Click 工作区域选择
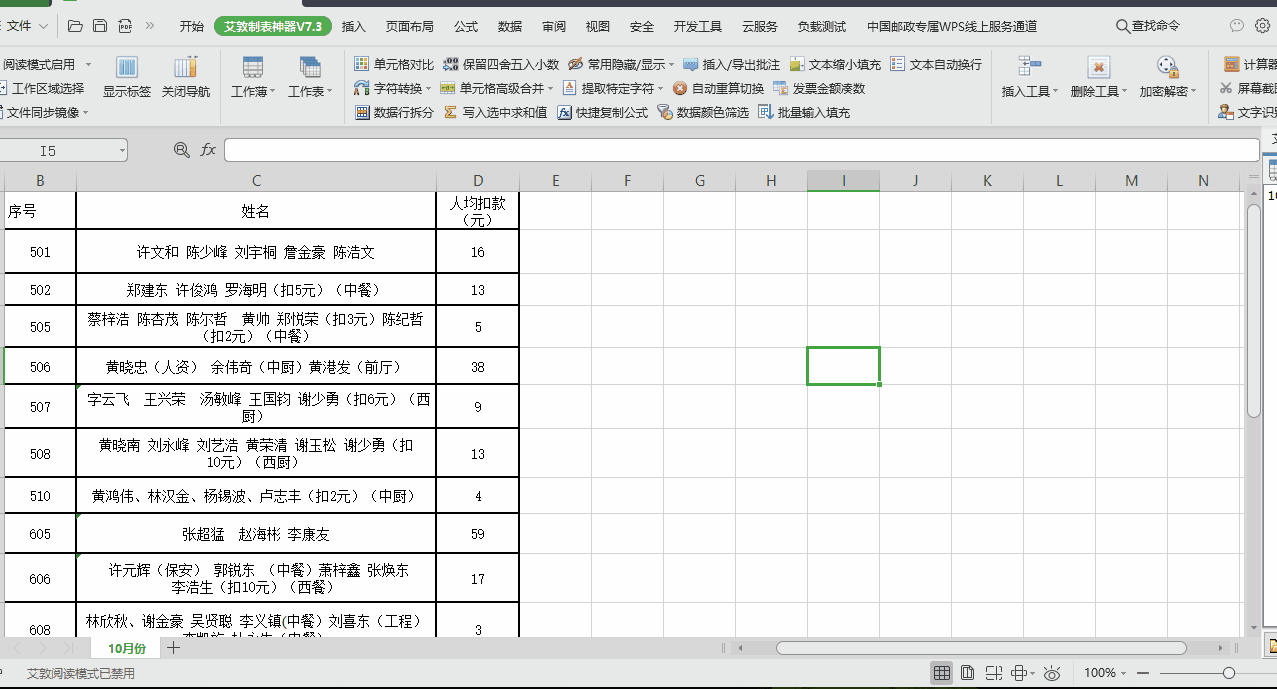 tap(41, 88)
